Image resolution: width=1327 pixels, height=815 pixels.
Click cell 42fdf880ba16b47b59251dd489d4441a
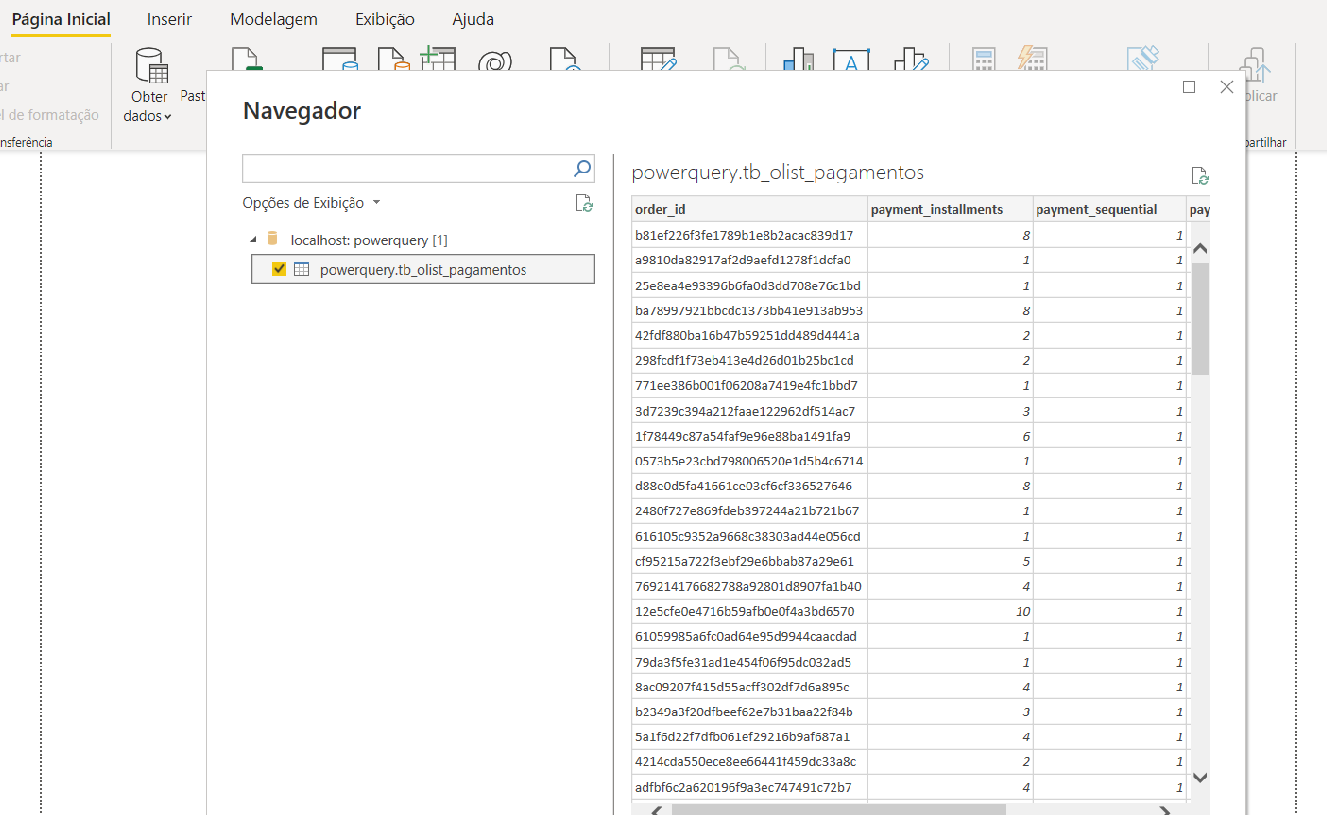tap(749, 335)
